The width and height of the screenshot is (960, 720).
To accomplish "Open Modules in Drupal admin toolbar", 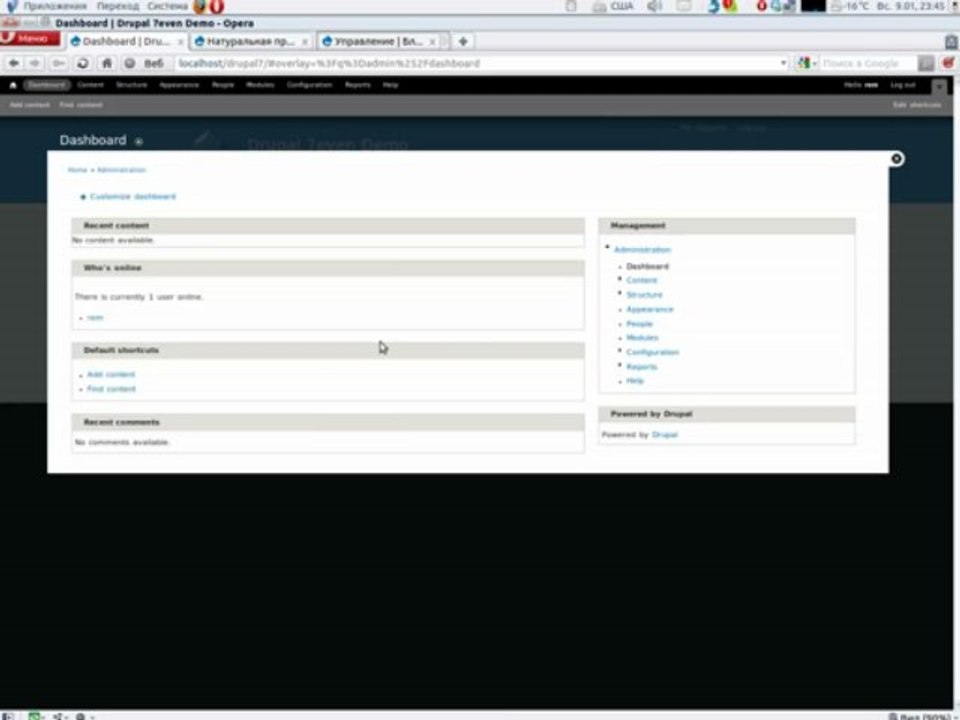I will (x=260, y=85).
